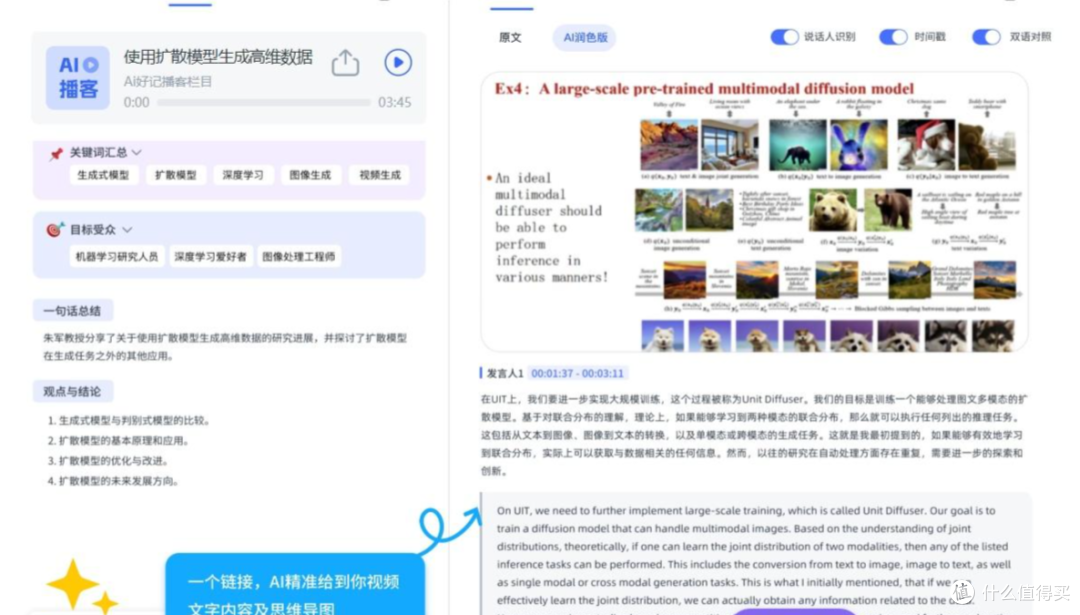This screenshot has height=615, width=1080.
Task: Toggle 时间戳 timestamp switch
Action: coord(893,37)
